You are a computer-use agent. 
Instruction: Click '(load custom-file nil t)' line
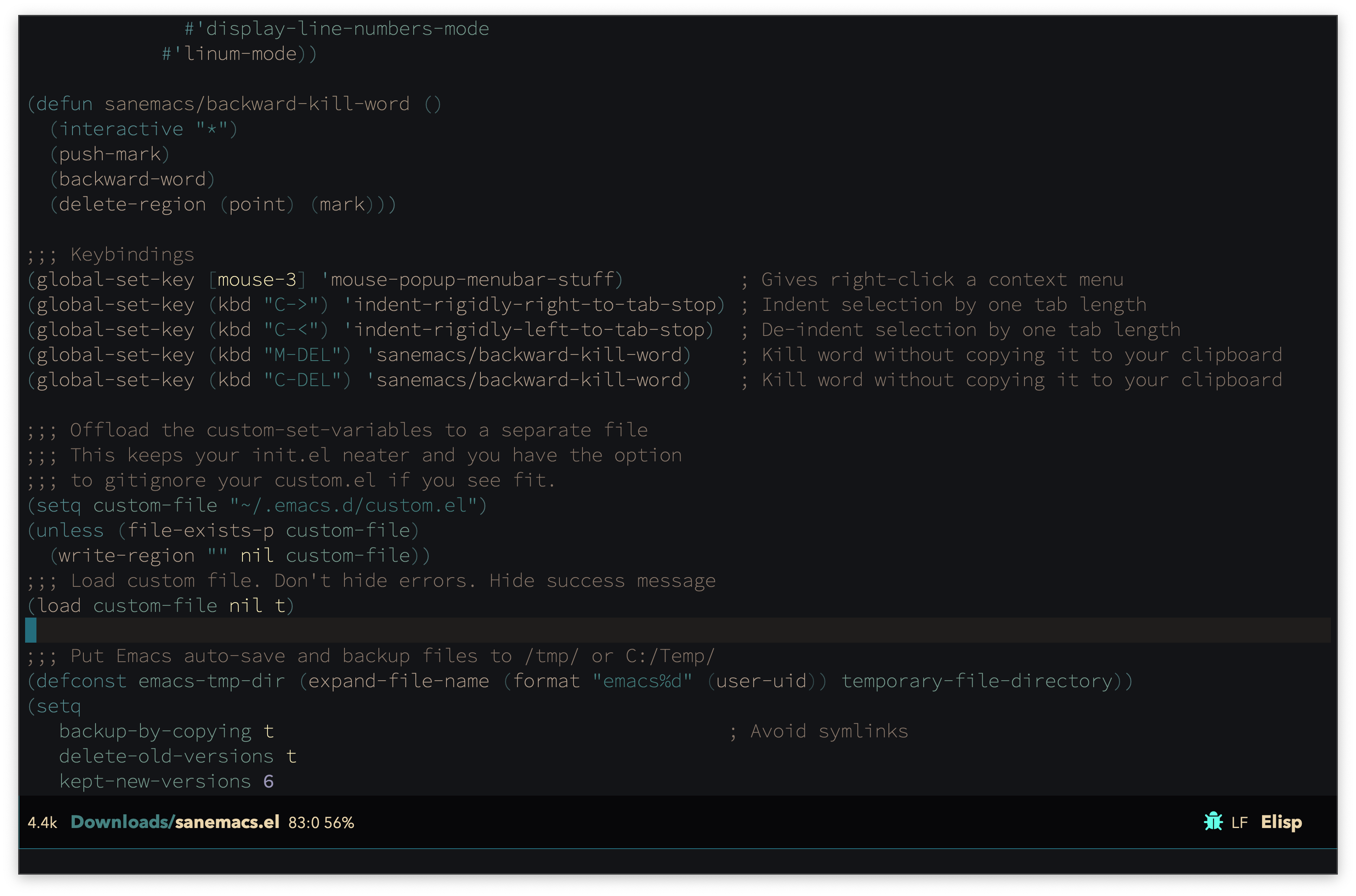161,606
